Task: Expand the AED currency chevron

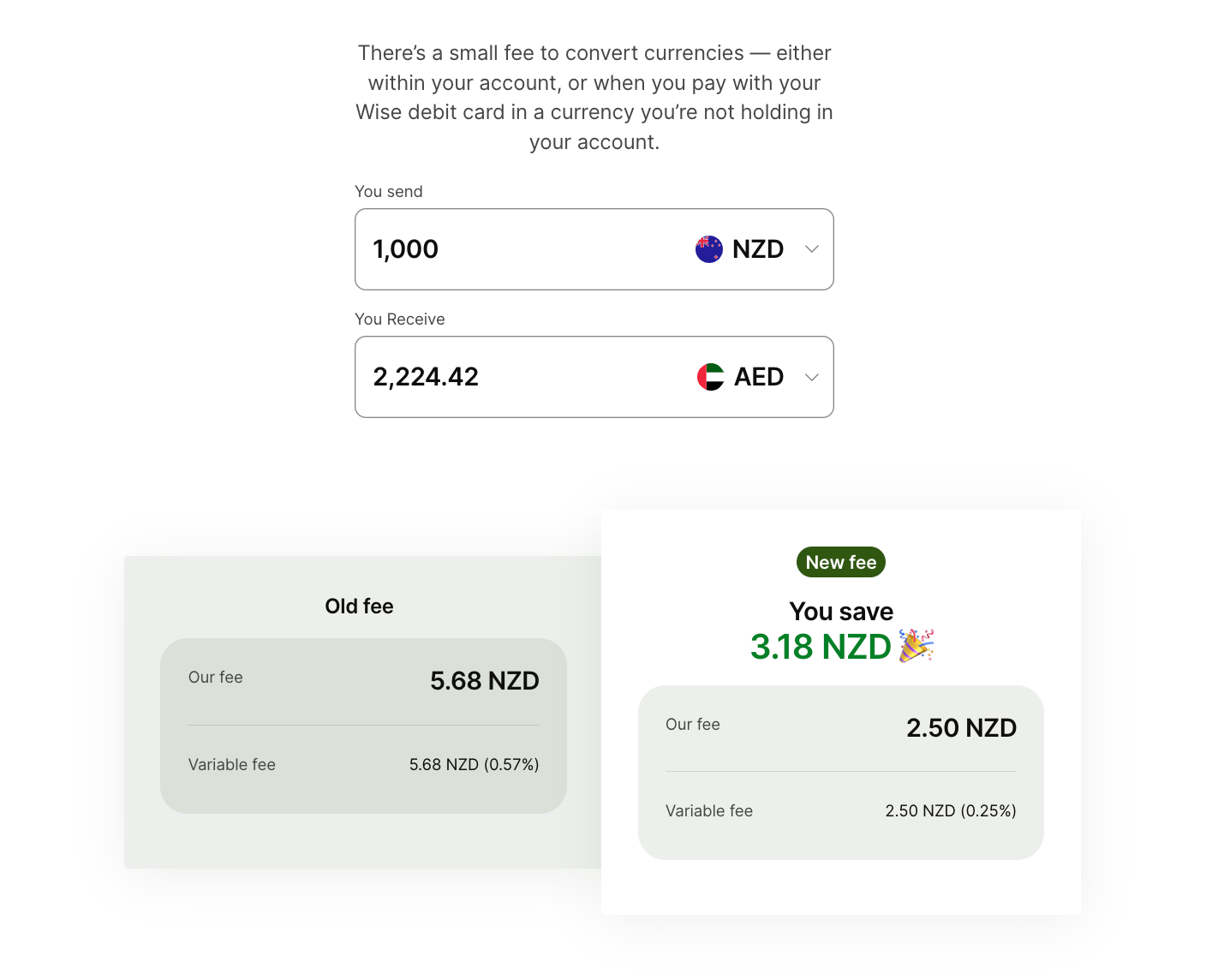Action: (812, 377)
